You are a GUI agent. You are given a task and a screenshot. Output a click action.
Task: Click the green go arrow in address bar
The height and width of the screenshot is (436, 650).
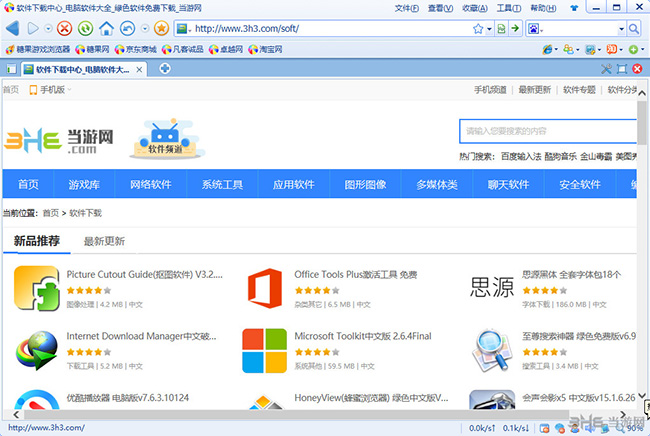point(515,28)
